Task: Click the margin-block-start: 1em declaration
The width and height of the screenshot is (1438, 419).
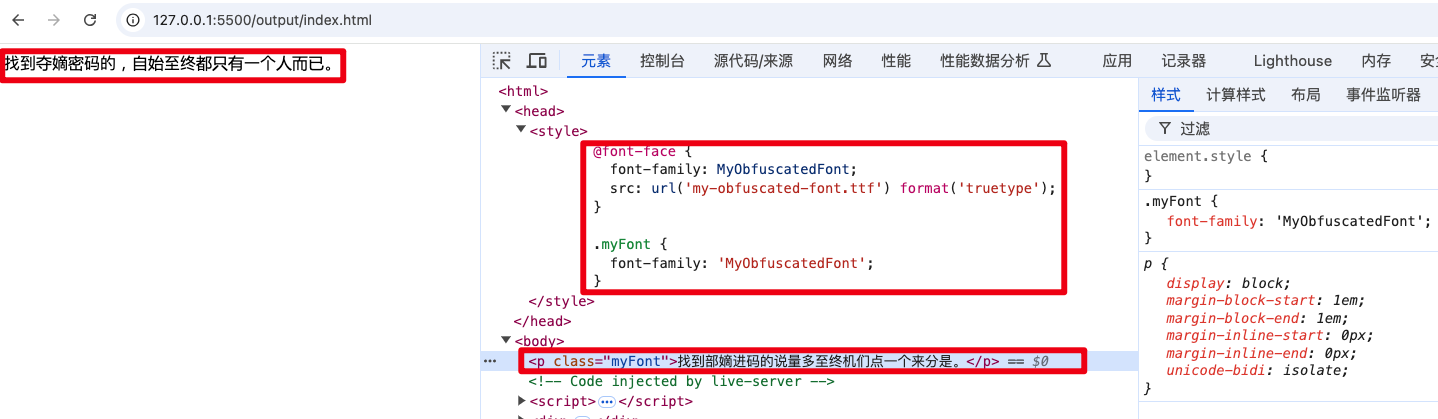Action: coord(1265,300)
